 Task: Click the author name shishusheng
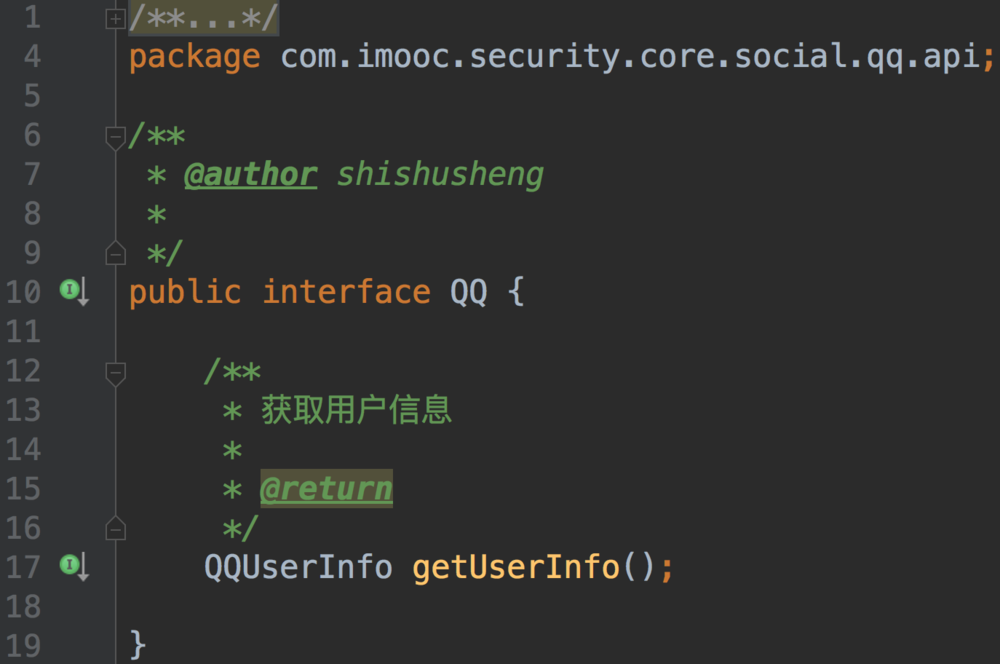point(440,175)
